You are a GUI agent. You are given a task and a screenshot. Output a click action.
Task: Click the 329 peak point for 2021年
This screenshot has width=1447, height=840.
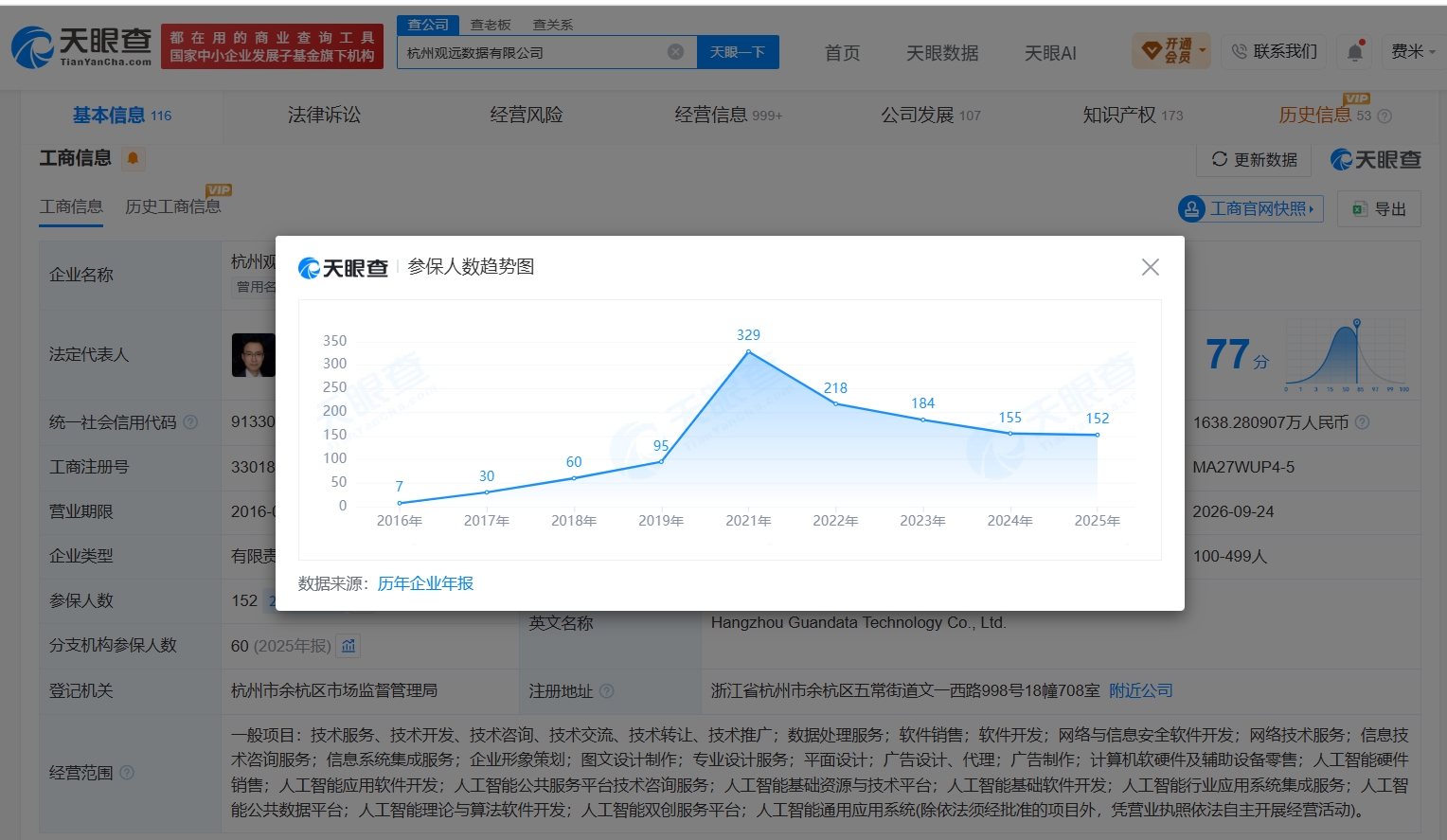click(x=748, y=351)
